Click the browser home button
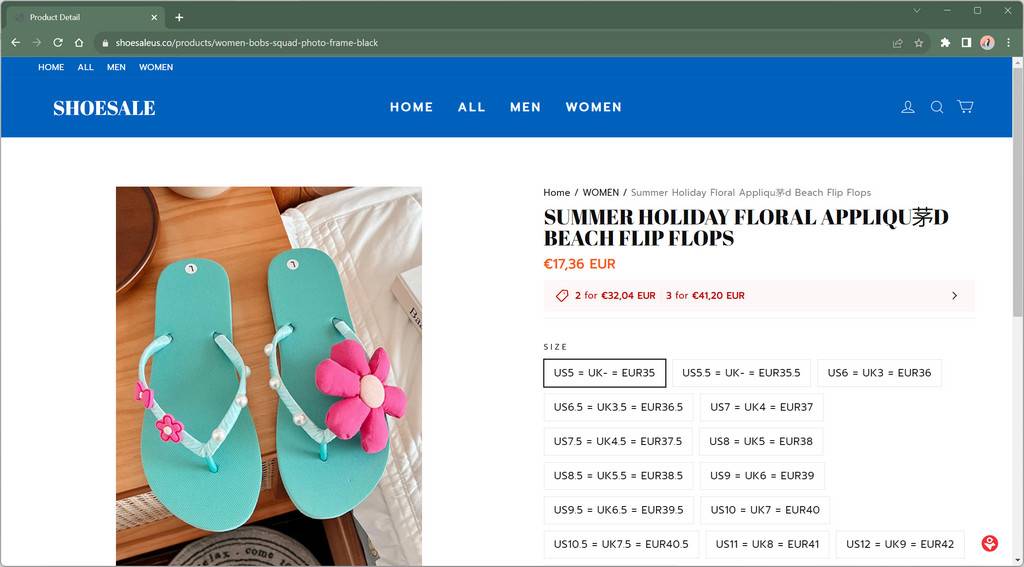The width and height of the screenshot is (1024, 567). pos(79,43)
